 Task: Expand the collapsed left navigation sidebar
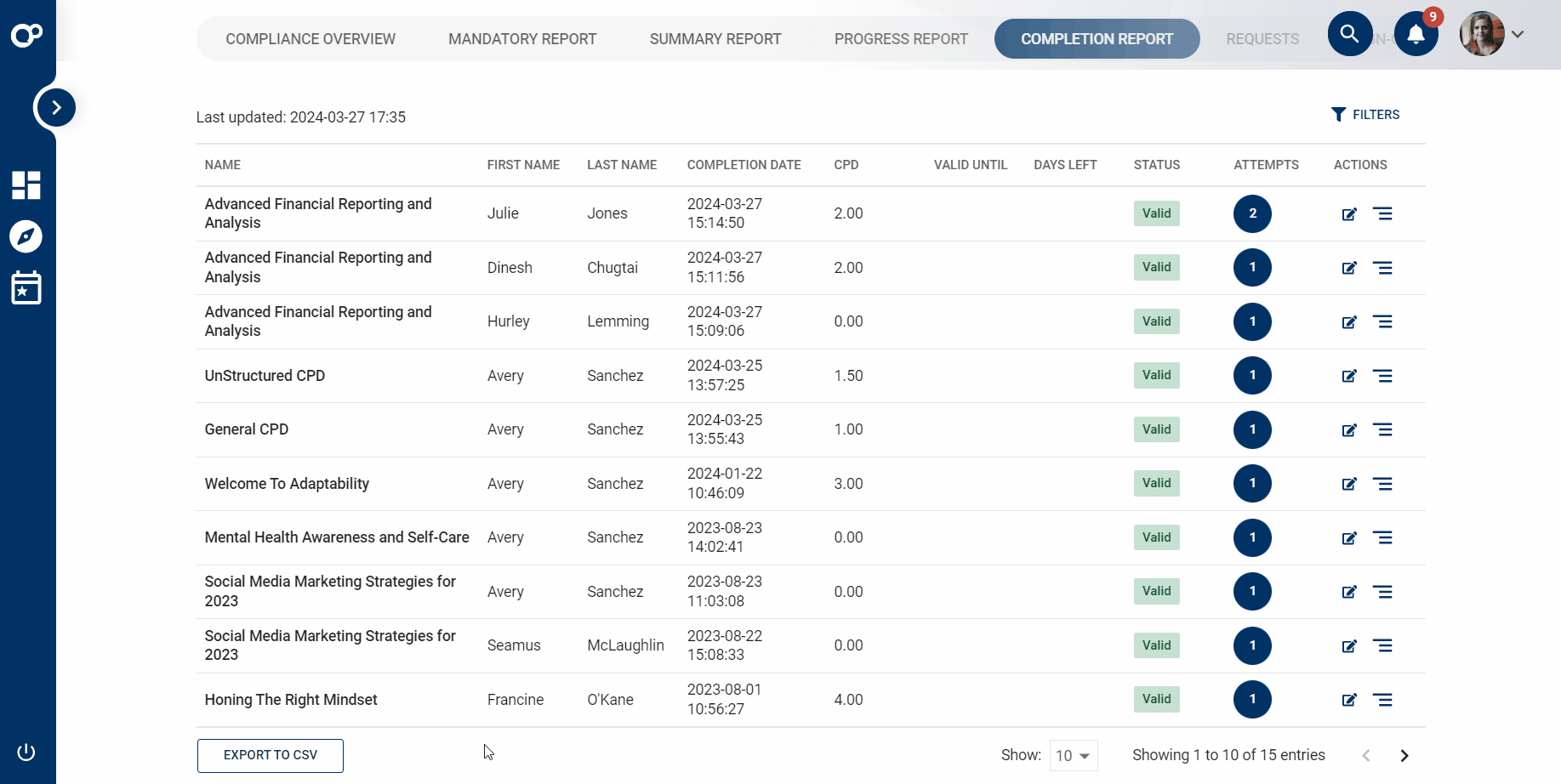click(55, 107)
